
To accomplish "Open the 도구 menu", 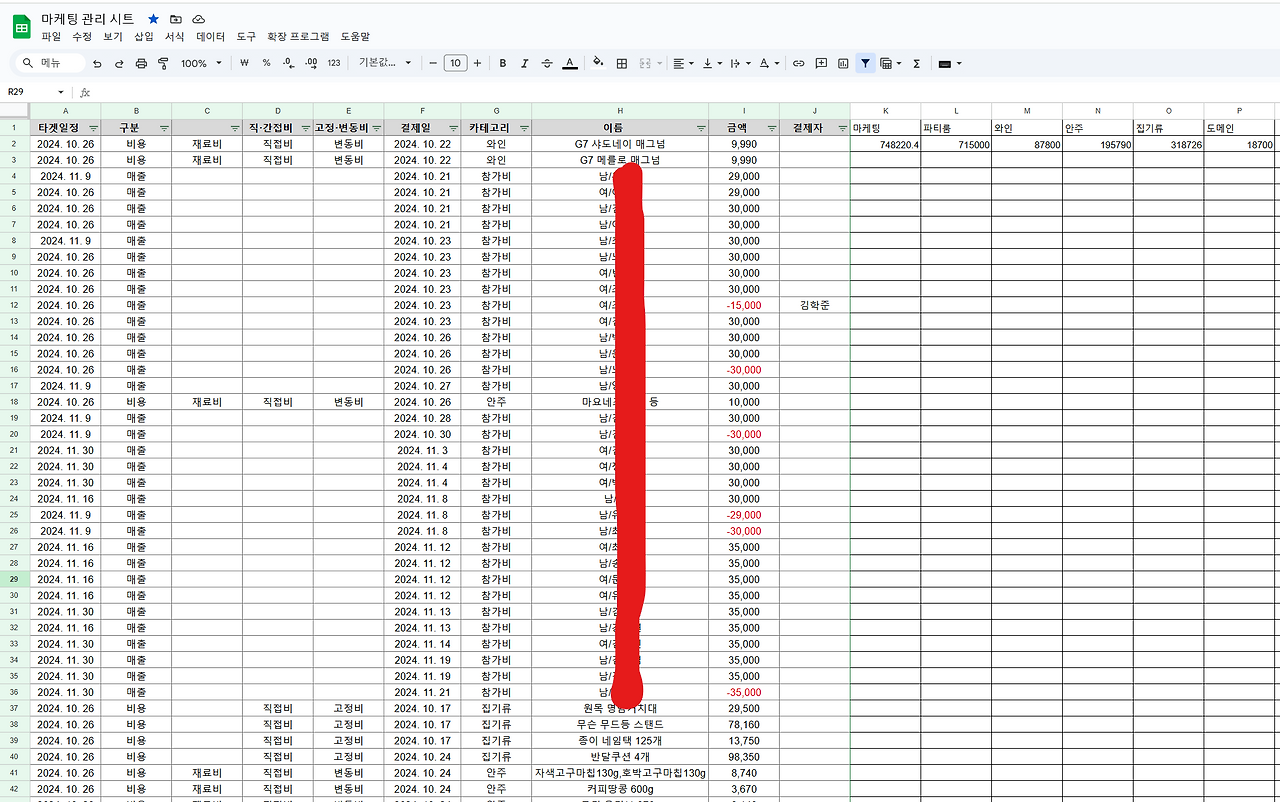I will tap(246, 36).
